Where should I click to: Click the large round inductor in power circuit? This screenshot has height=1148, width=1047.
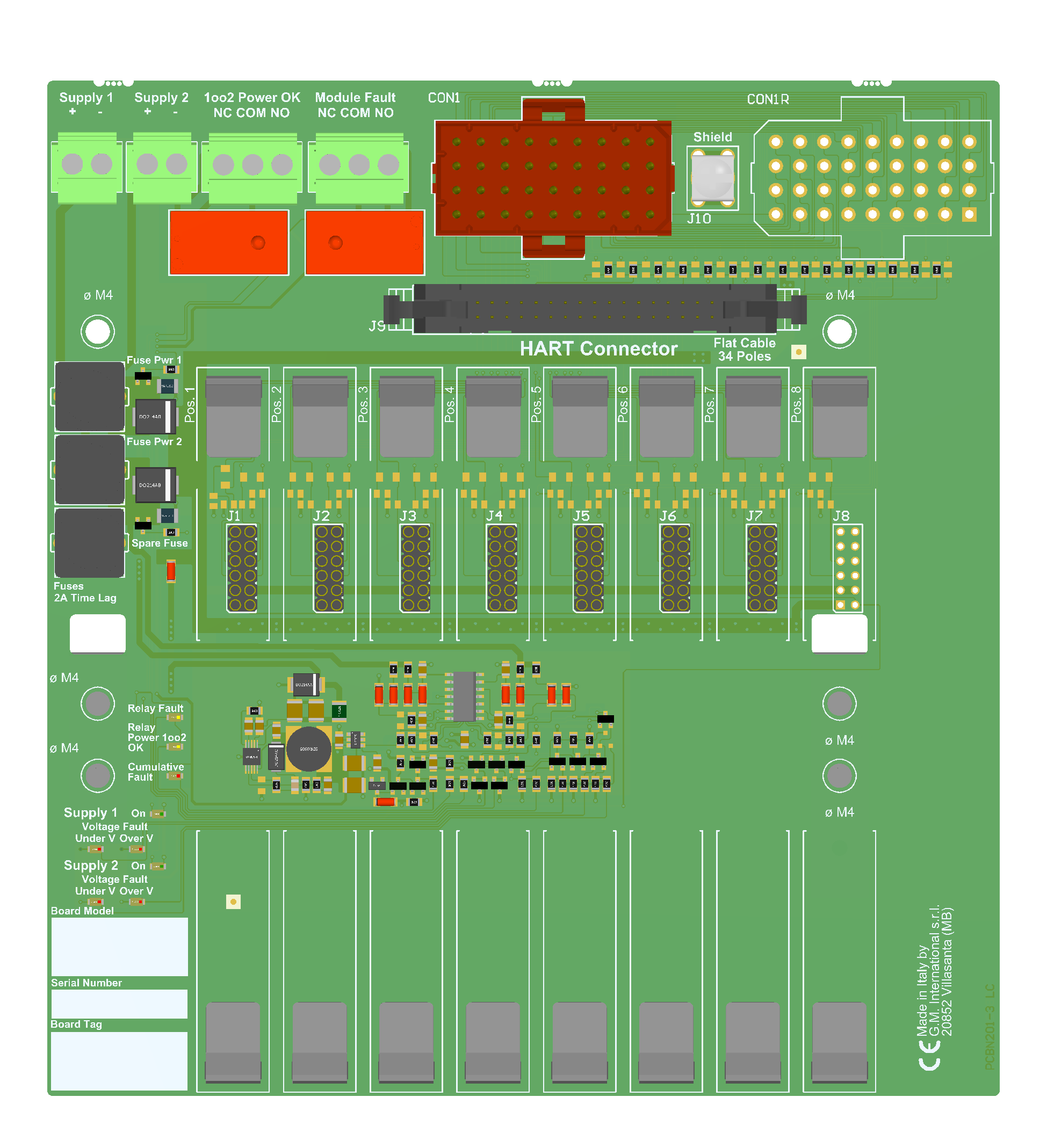309,749
